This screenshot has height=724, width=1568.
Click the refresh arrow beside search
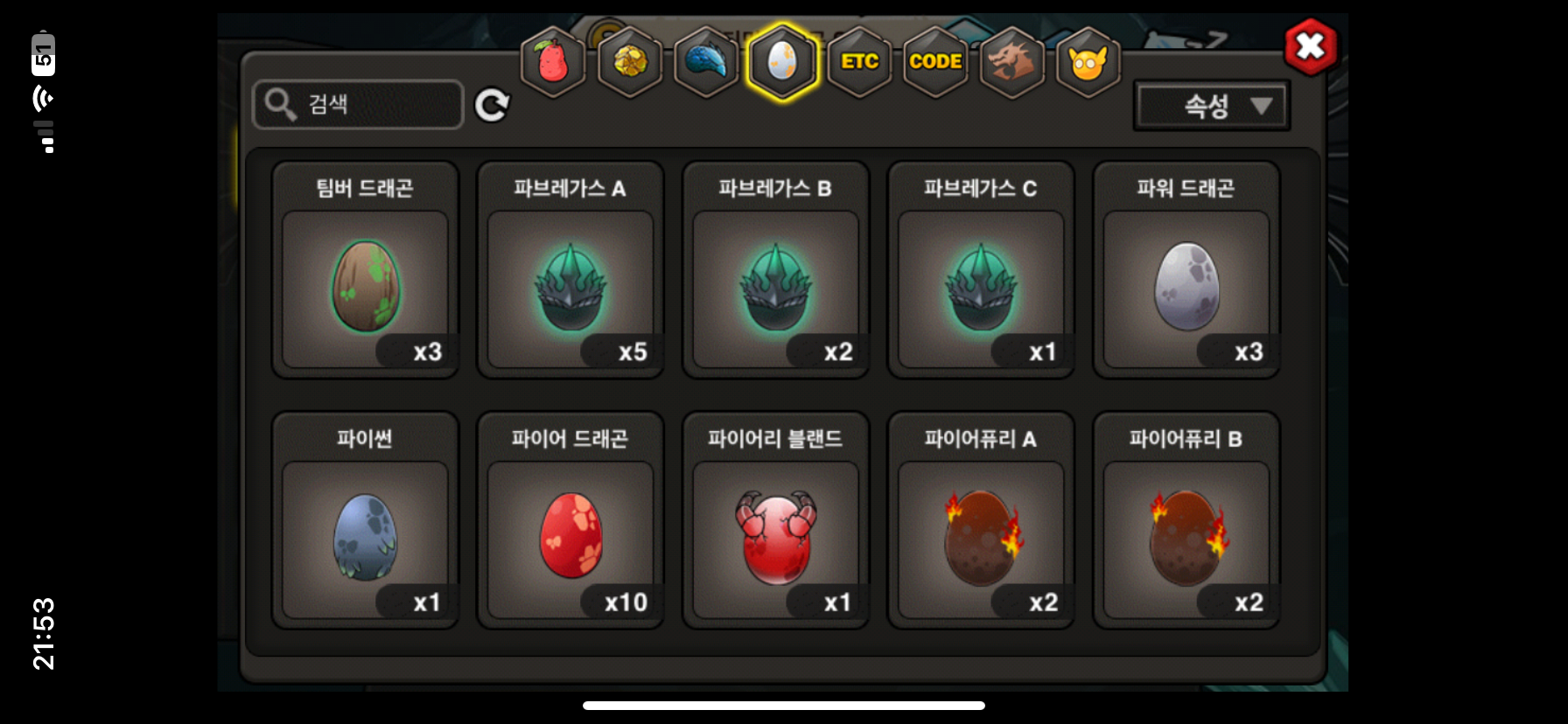point(492,105)
